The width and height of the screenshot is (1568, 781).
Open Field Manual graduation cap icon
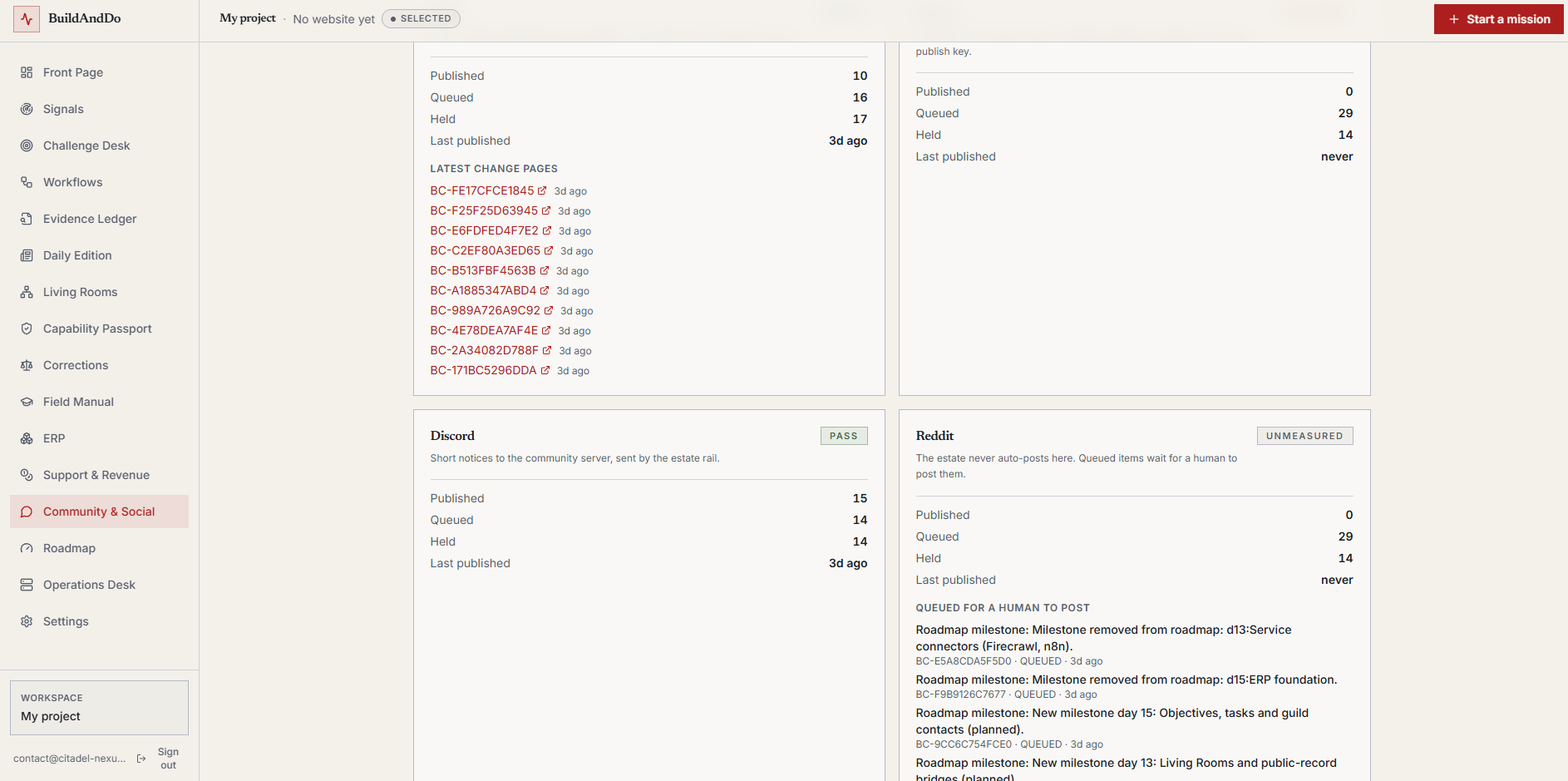(27, 402)
